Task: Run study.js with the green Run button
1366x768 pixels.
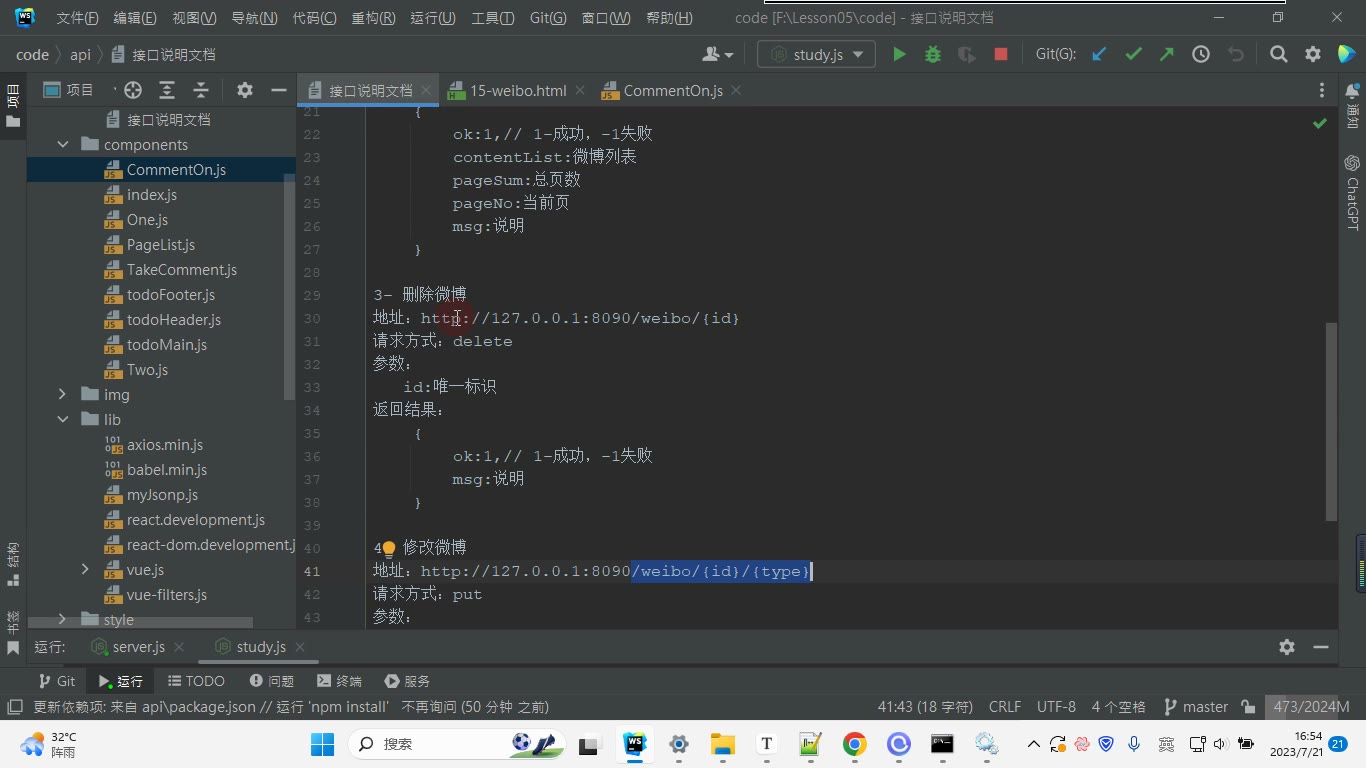Action: click(899, 55)
